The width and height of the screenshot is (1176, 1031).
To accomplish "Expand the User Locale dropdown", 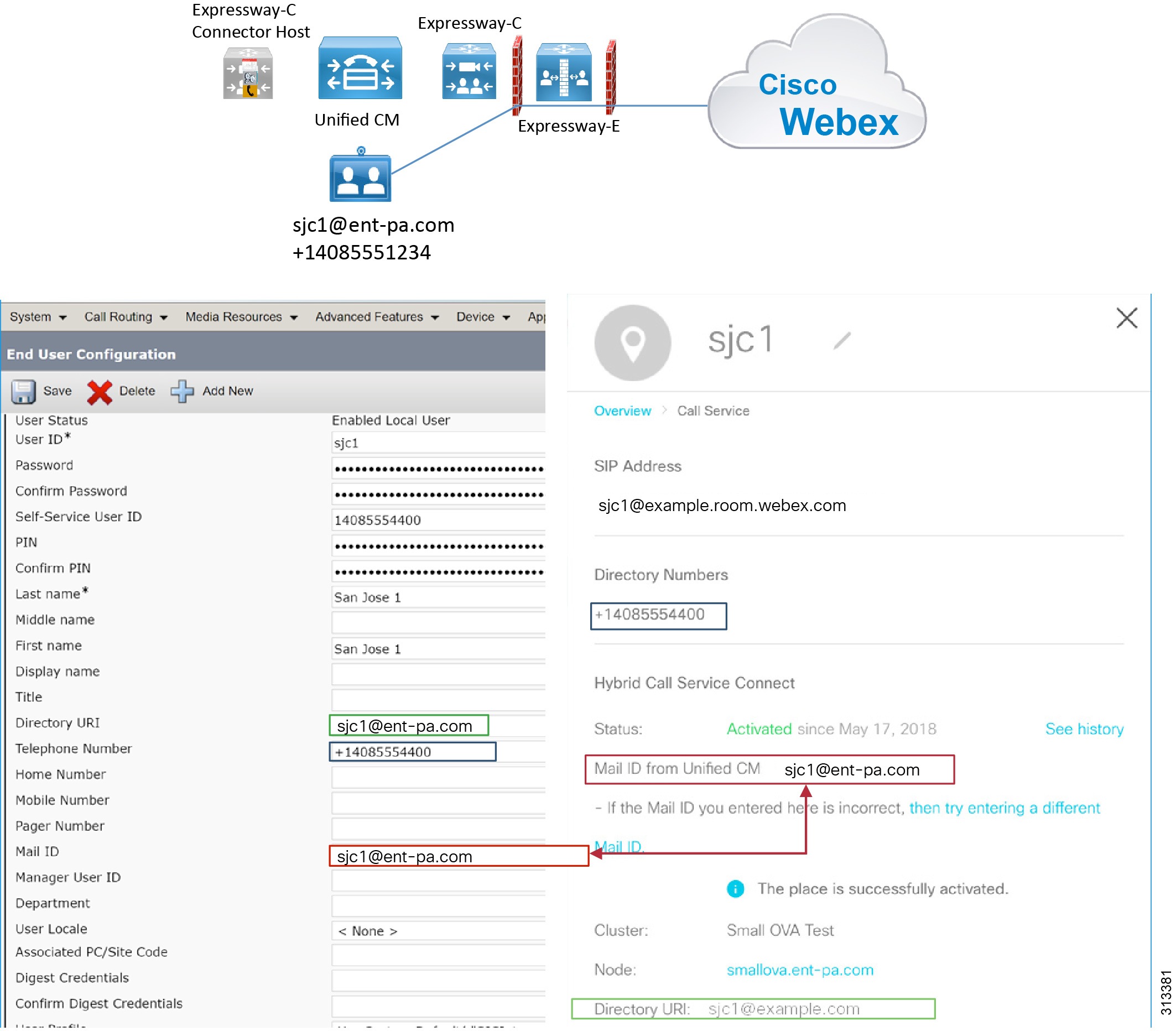I will click(439, 931).
